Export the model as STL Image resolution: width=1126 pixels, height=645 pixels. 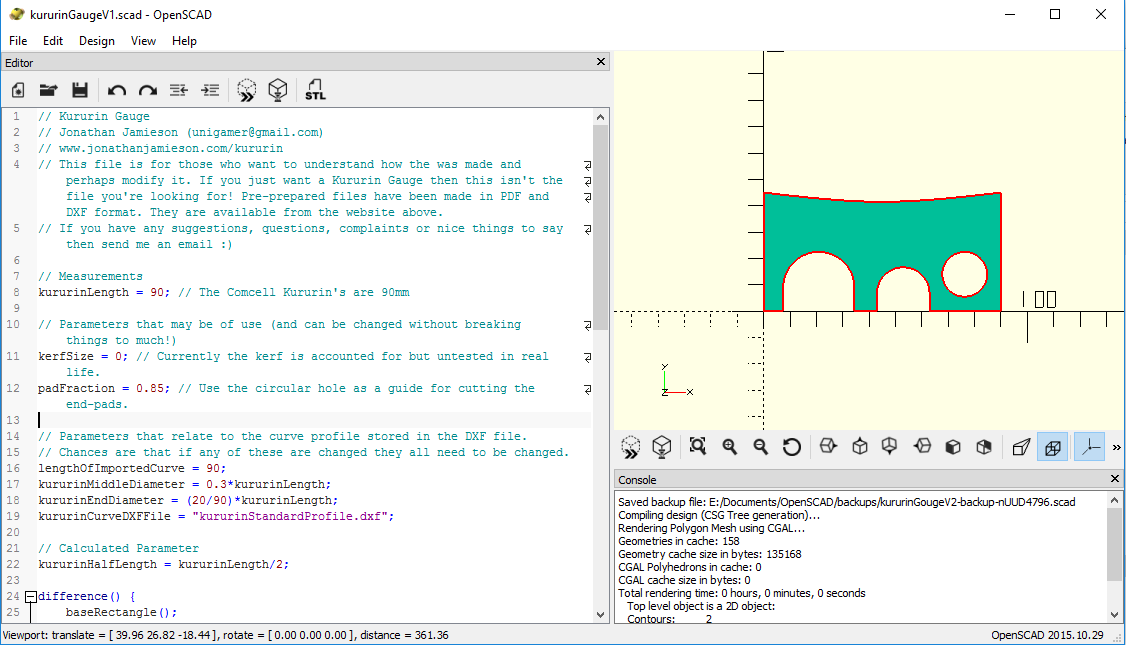click(x=315, y=90)
